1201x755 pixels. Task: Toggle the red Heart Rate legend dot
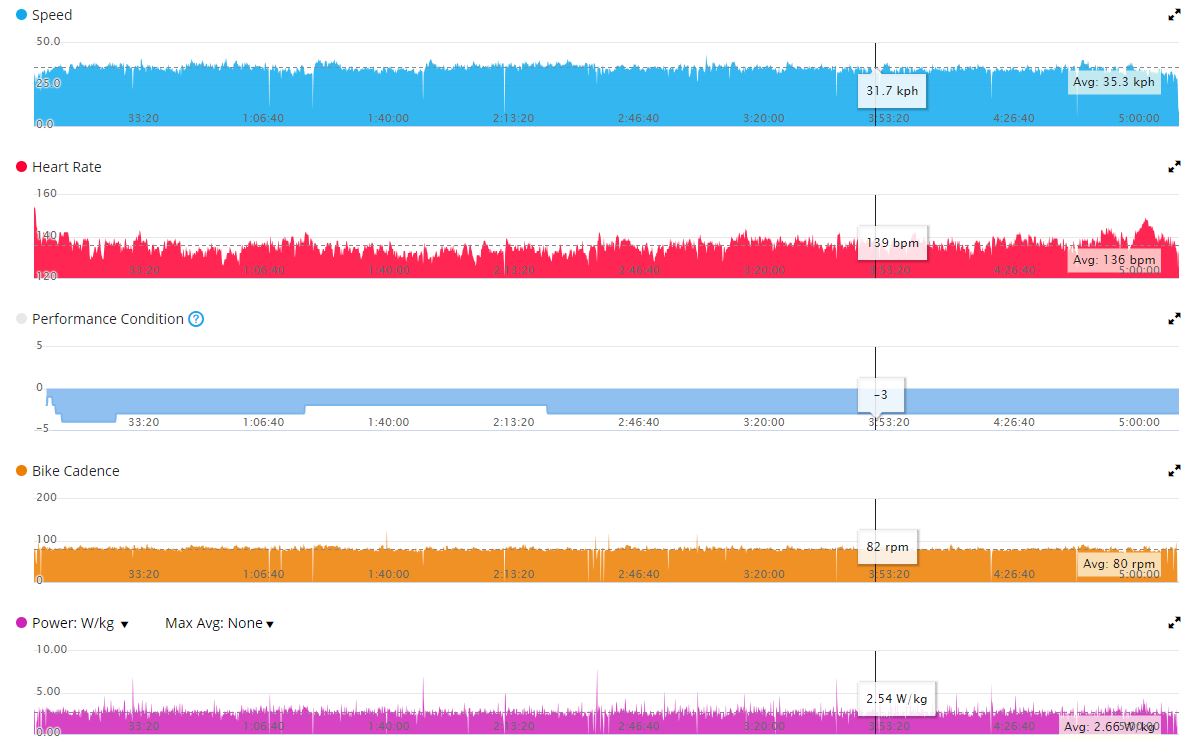[x=22, y=167]
